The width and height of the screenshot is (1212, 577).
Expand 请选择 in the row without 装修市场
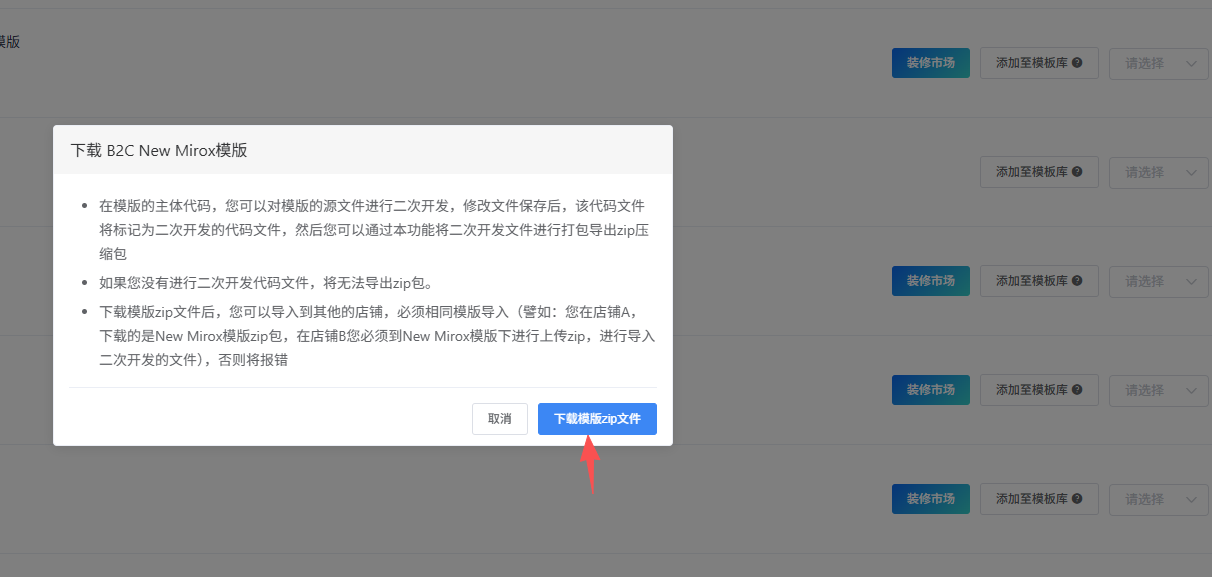point(1159,172)
